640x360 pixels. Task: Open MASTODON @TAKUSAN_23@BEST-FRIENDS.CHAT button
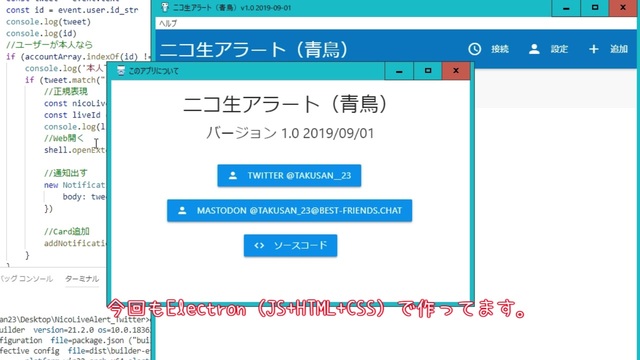coord(289,211)
